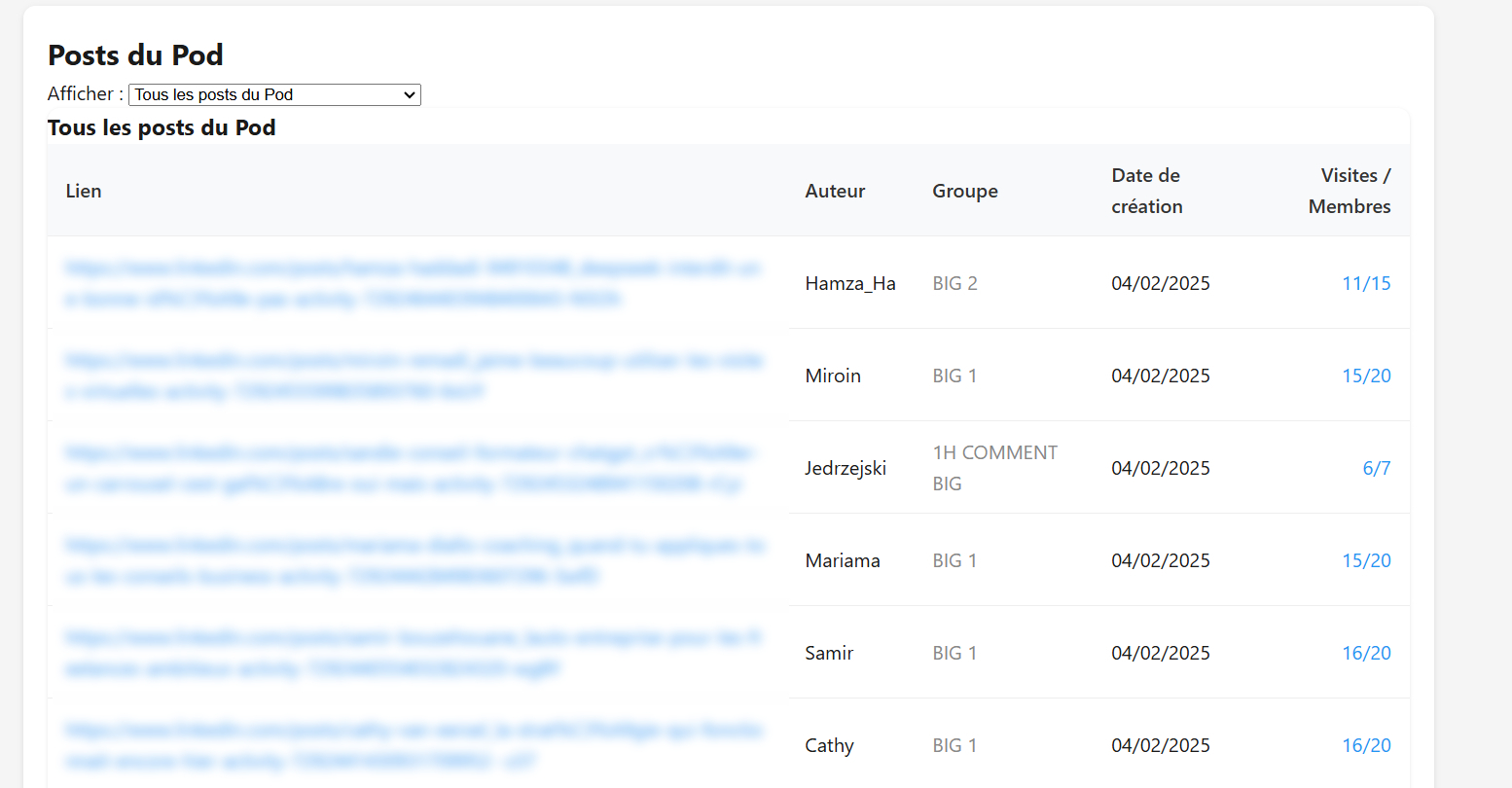Click Miroin's 15/20 visits count

coord(1366,376)
